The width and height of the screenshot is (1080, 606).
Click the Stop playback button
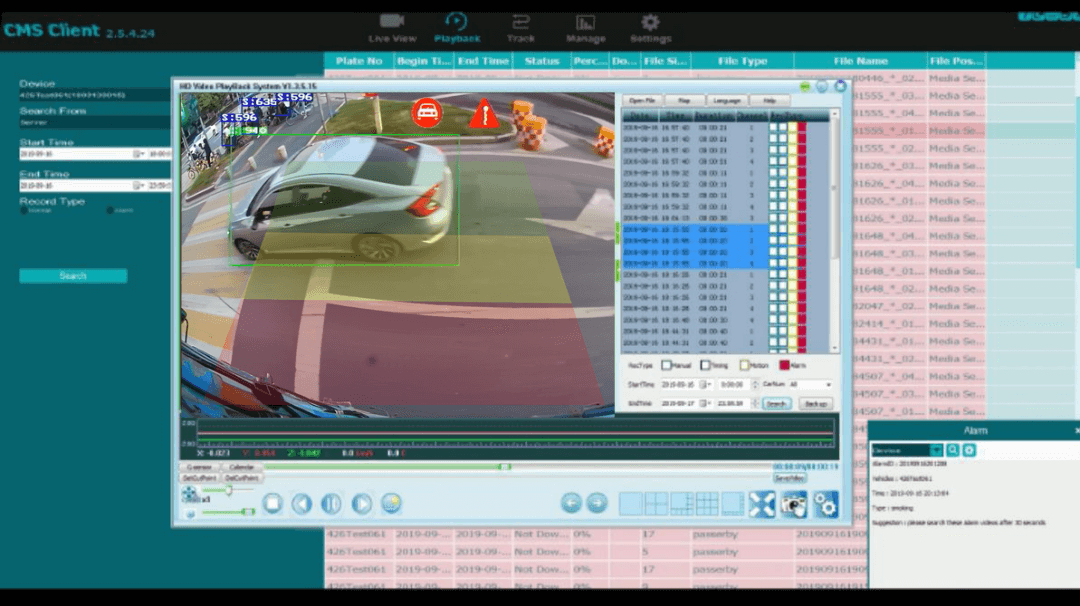[x=272, y=504]
